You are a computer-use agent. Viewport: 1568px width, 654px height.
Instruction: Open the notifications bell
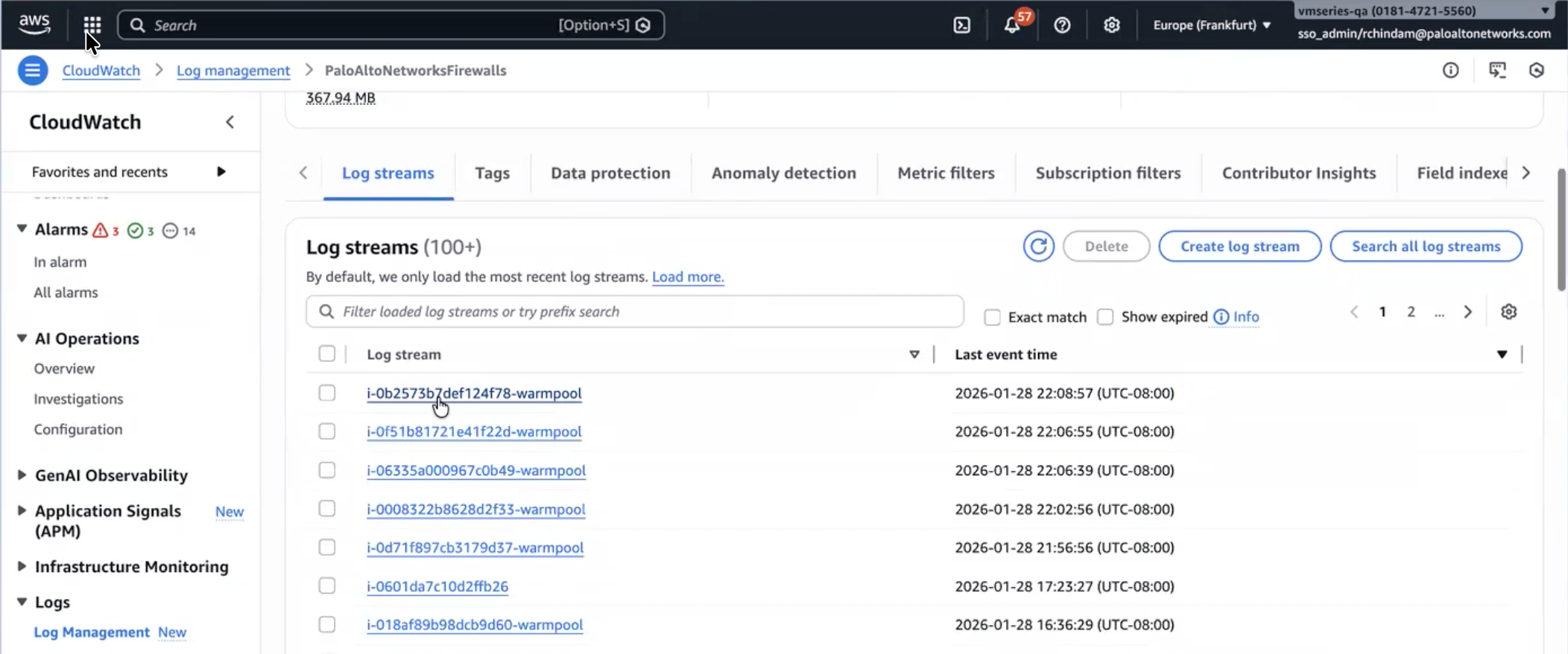[x=1011, y=25]
